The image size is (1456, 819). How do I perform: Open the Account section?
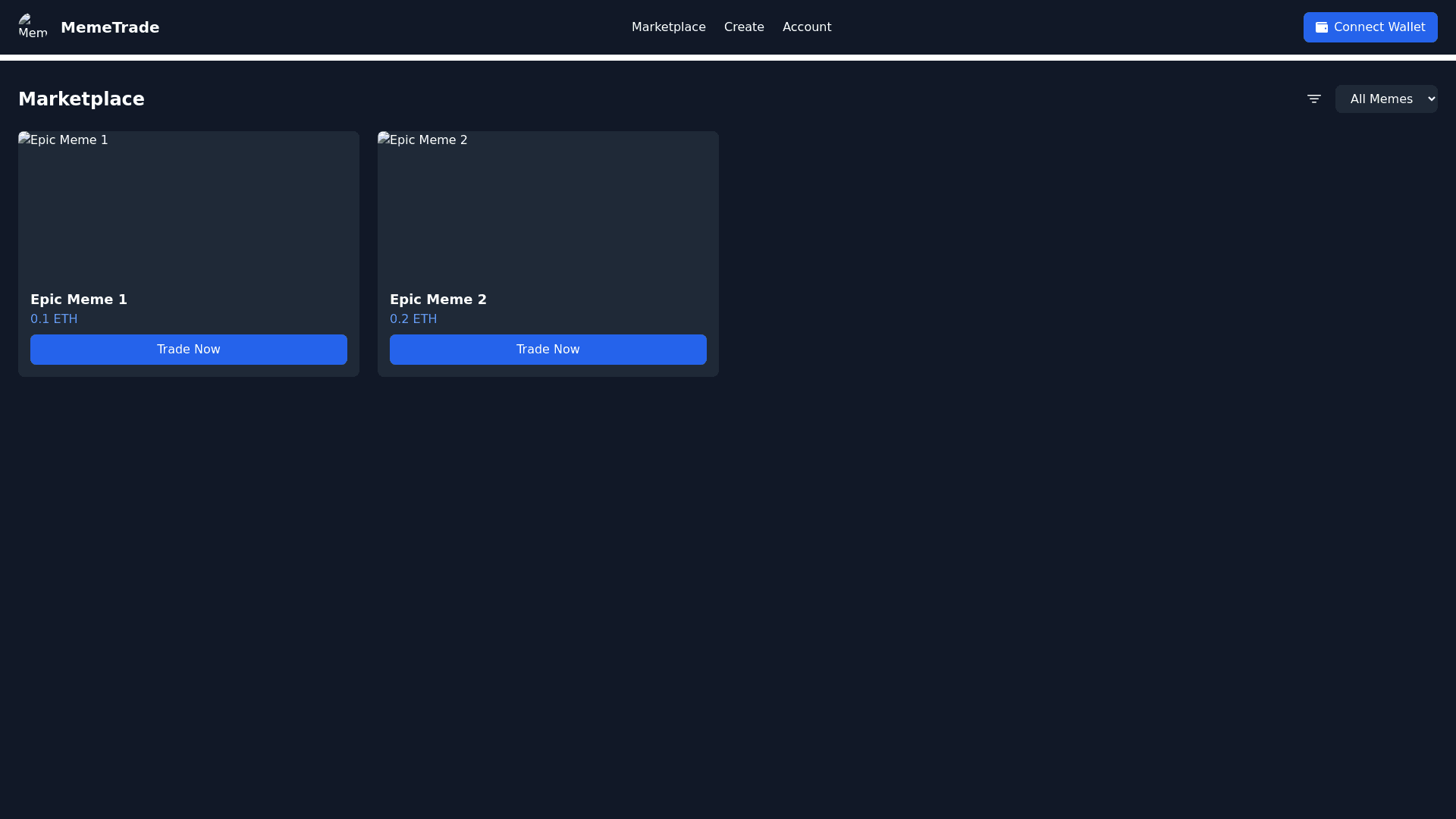[807, 27]
